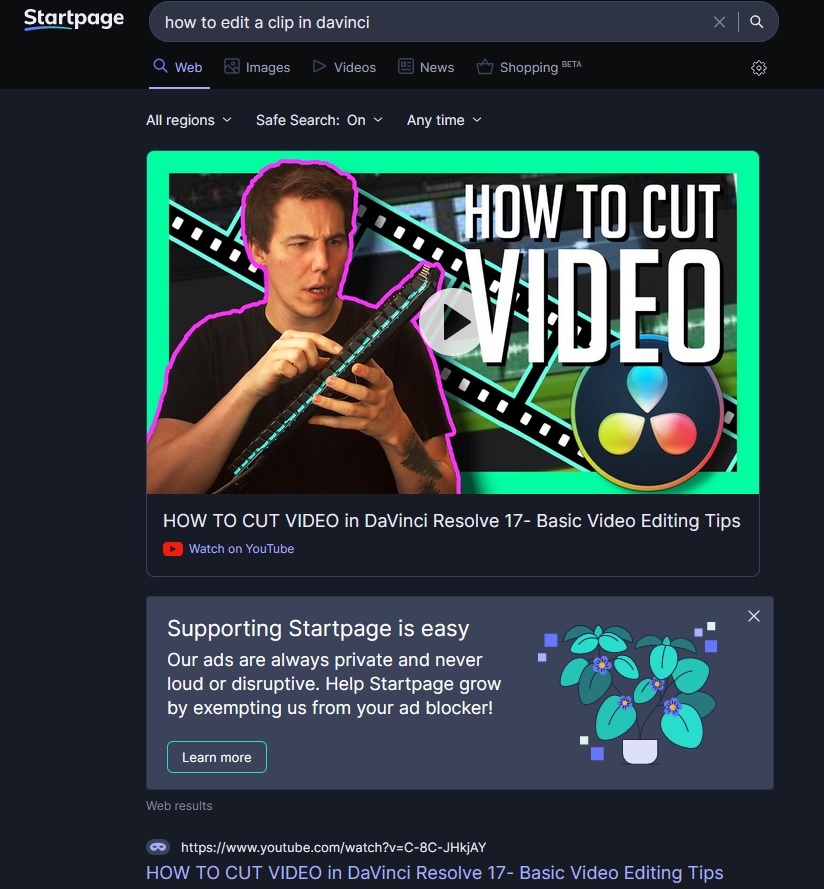The image size is (824, 889).
Task: Clear the search box text
Action: point(719,22)
